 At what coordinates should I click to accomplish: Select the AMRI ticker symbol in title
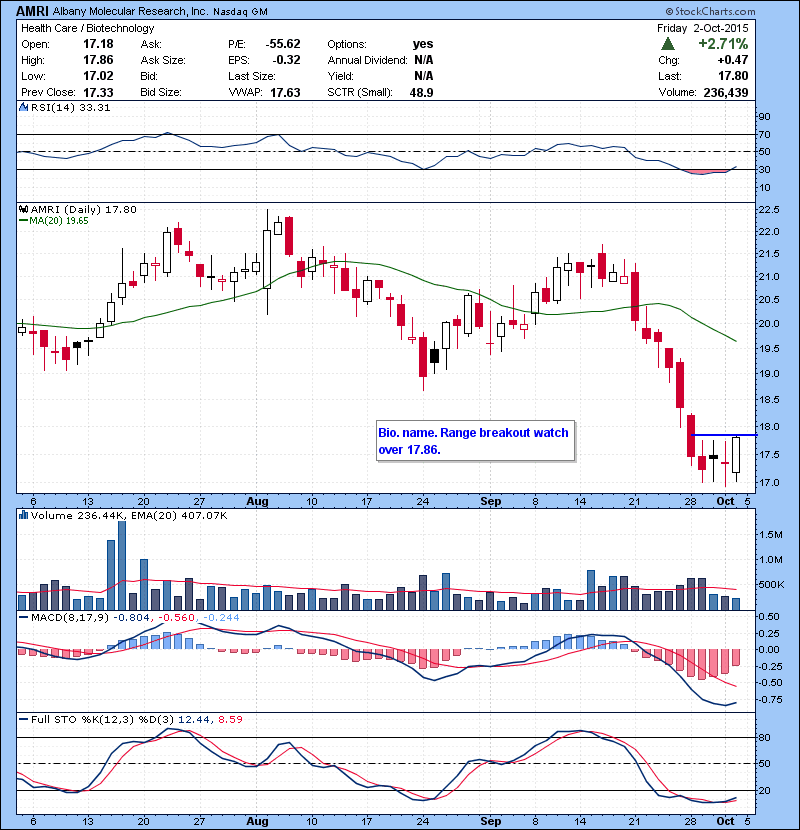coord(32,11)
